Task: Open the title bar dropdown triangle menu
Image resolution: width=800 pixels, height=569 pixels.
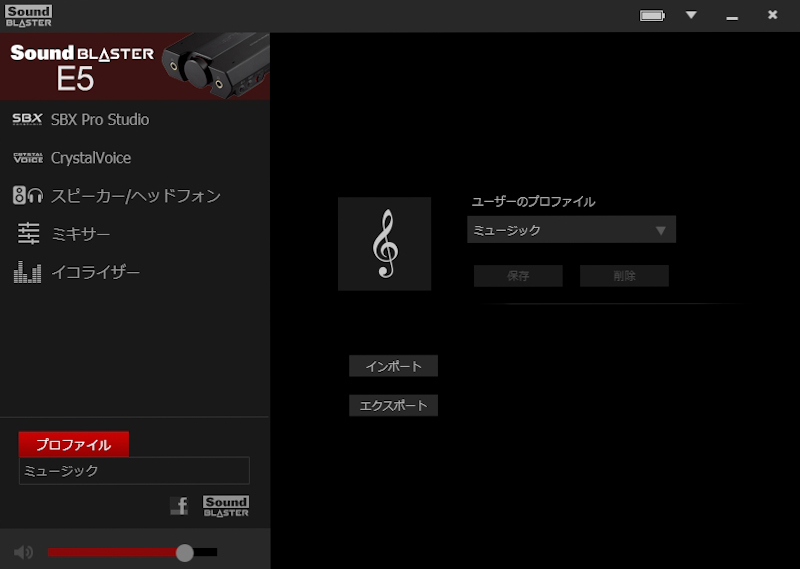Action: pos(691,15)
